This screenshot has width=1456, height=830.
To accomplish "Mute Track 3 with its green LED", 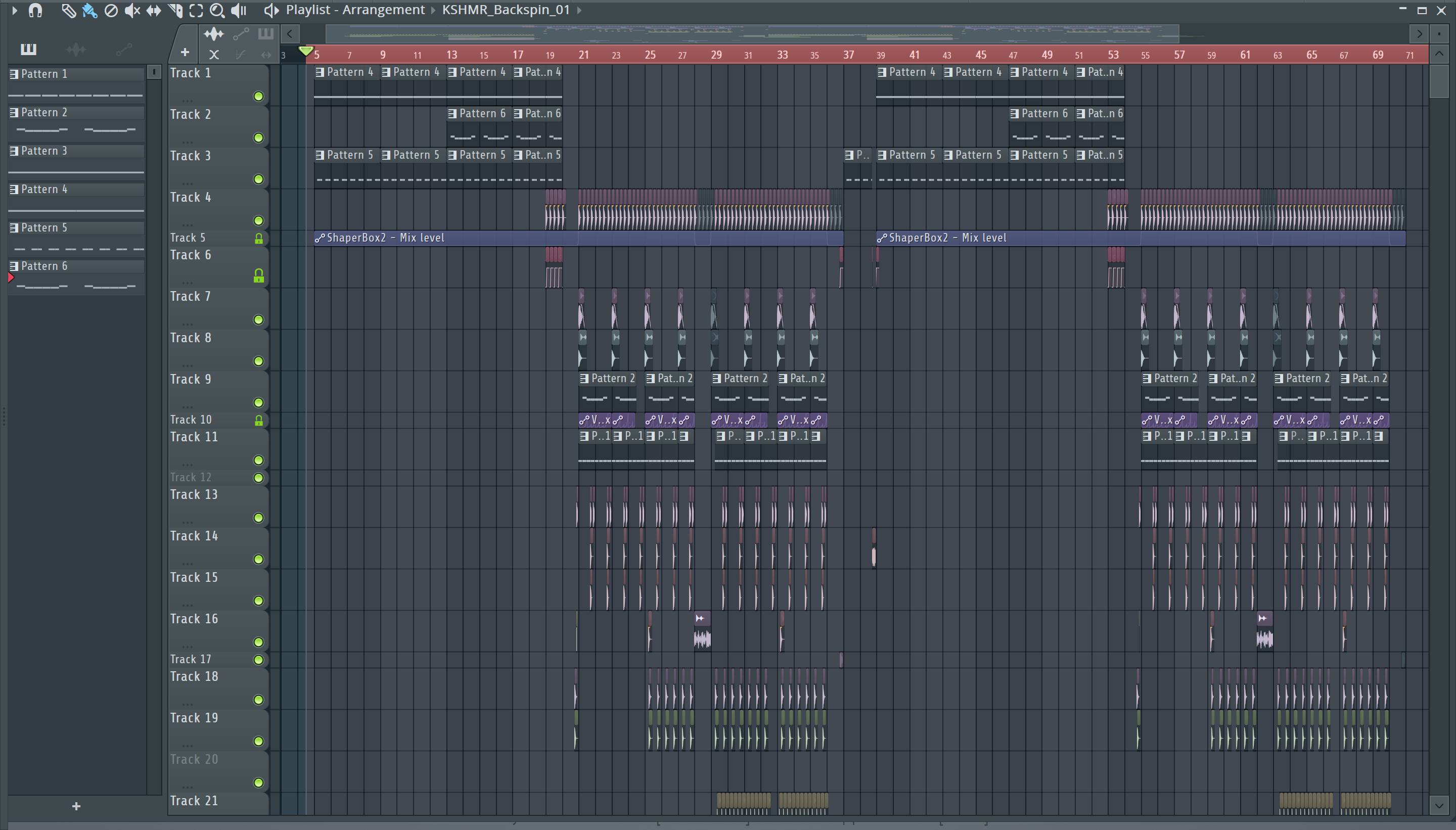I will [258, 179].
